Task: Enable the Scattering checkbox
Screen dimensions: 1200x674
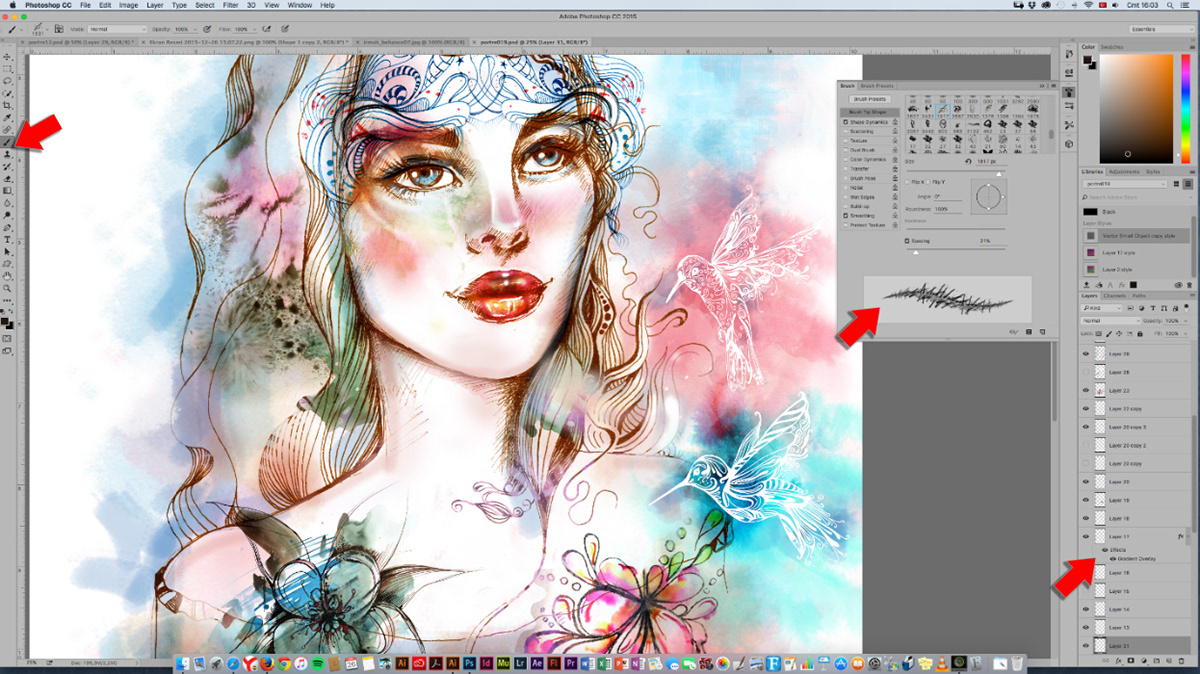Action: click(x=845, y=131)
